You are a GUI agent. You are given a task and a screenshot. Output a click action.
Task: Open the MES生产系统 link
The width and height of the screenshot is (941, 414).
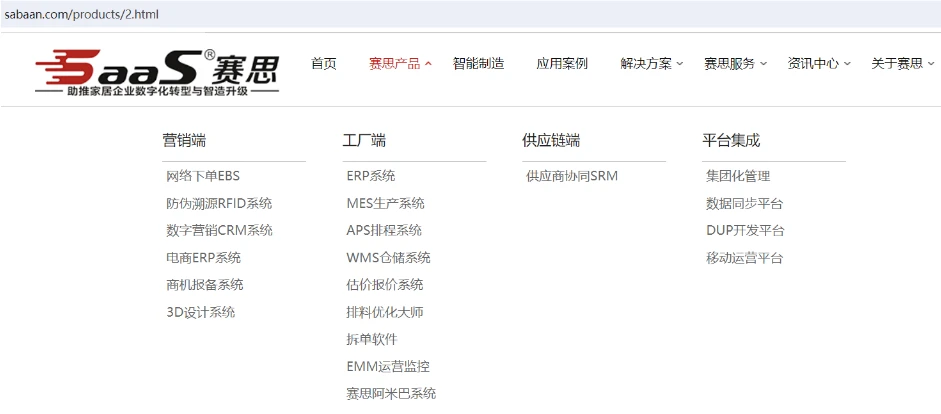pyautogui.click(x=385, y=203)
